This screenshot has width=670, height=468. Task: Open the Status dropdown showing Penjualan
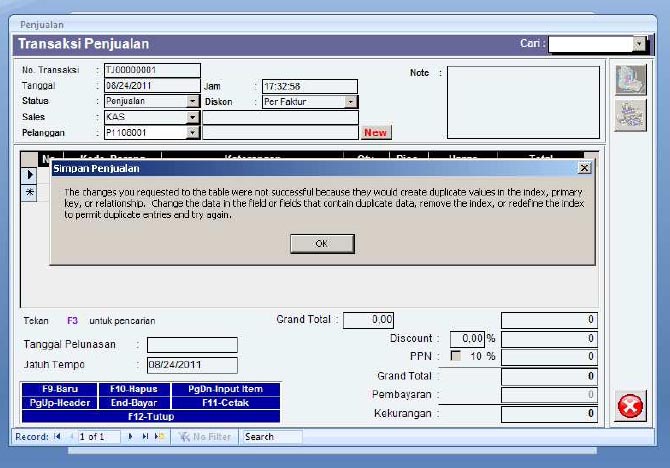(193, 101)
